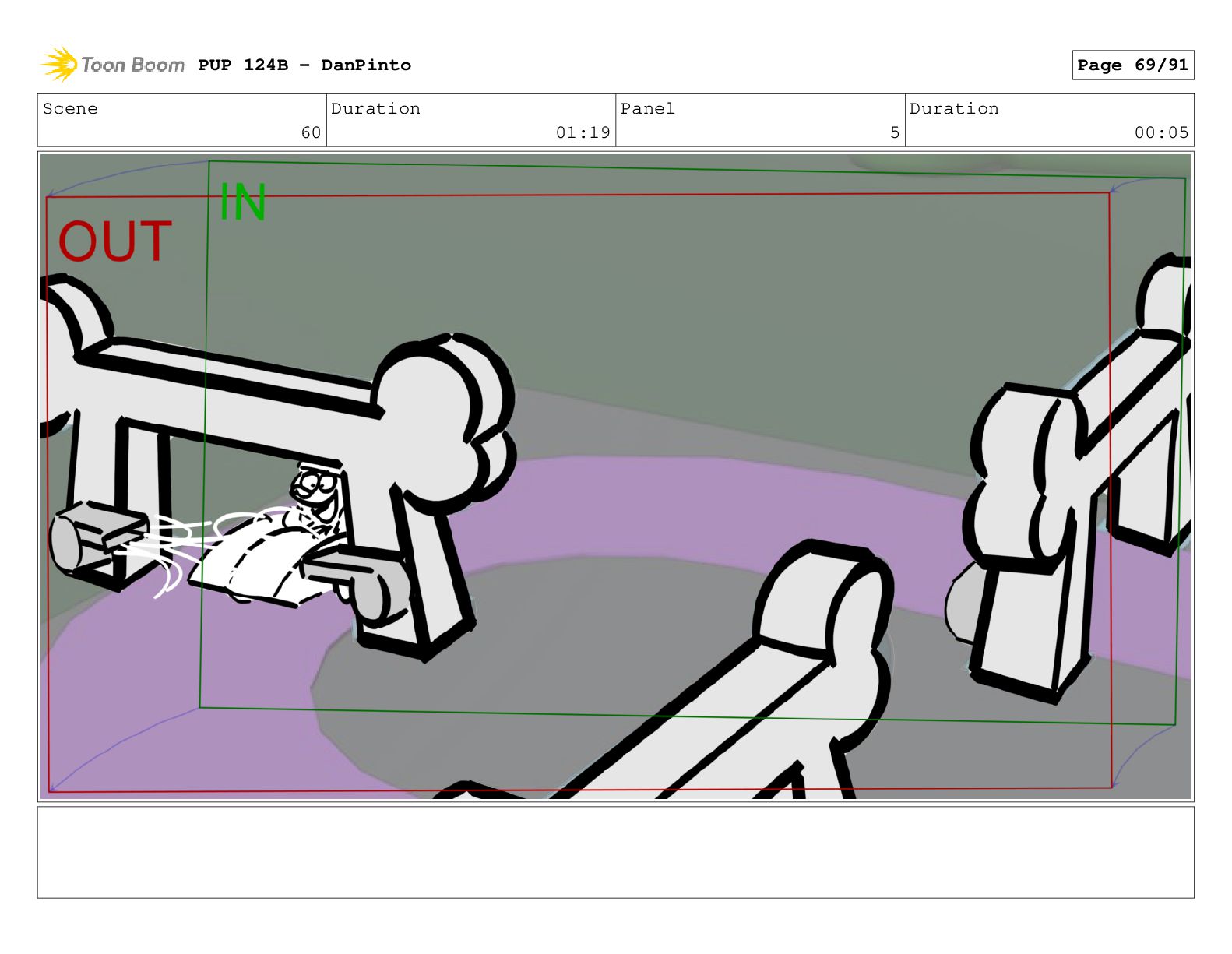1232x954 pixels.
Task: Select the panel duration '00:05'
Action: click(1161, 132)
